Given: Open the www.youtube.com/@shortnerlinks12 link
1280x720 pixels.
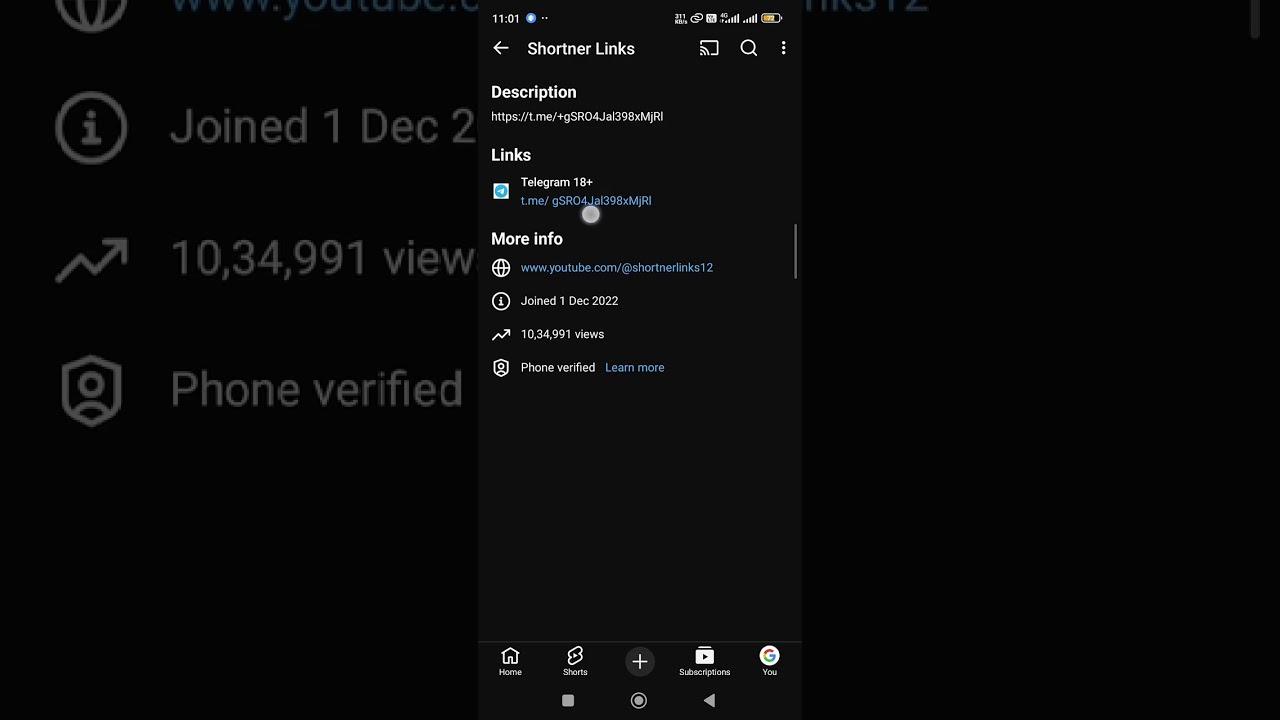Looking at the screenshot, I should pyautogui.click(x=617, y=268).
